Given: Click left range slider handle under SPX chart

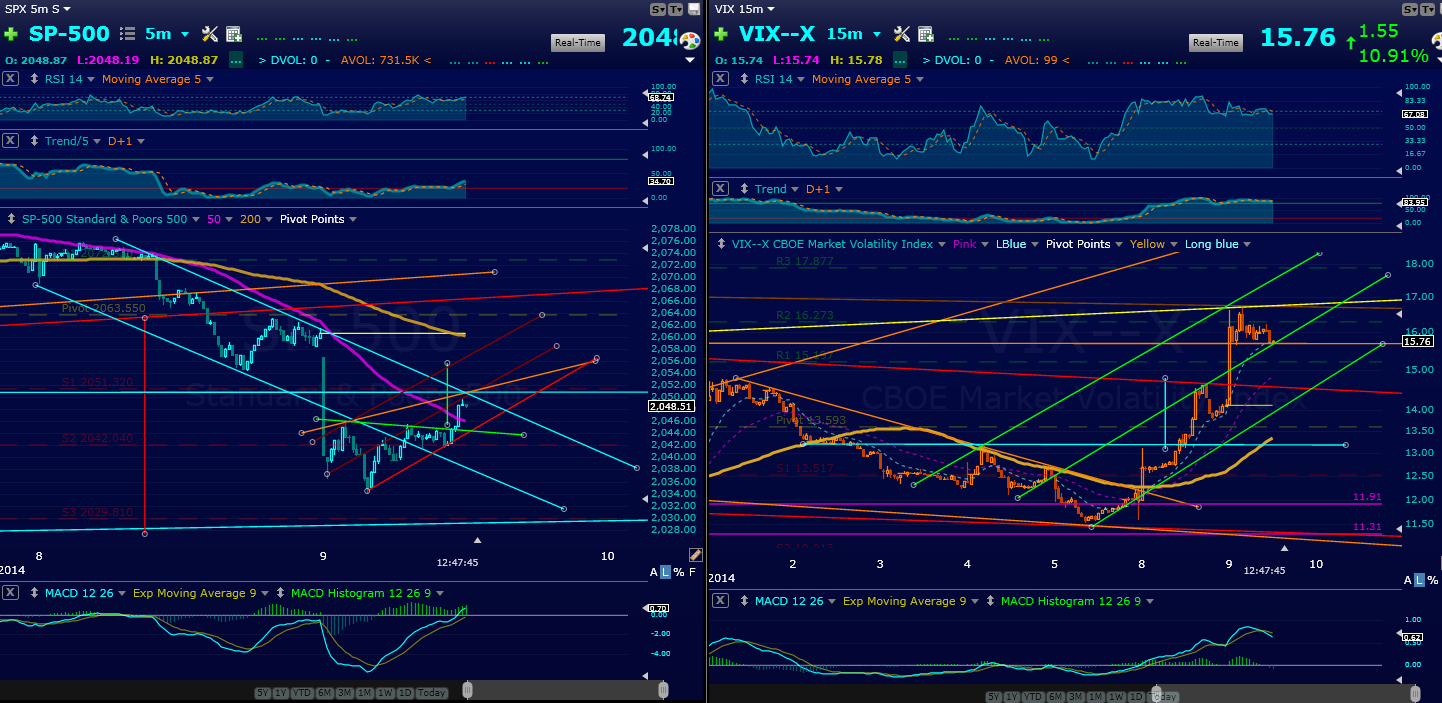Looking at the screenshot, I should 467,691.
